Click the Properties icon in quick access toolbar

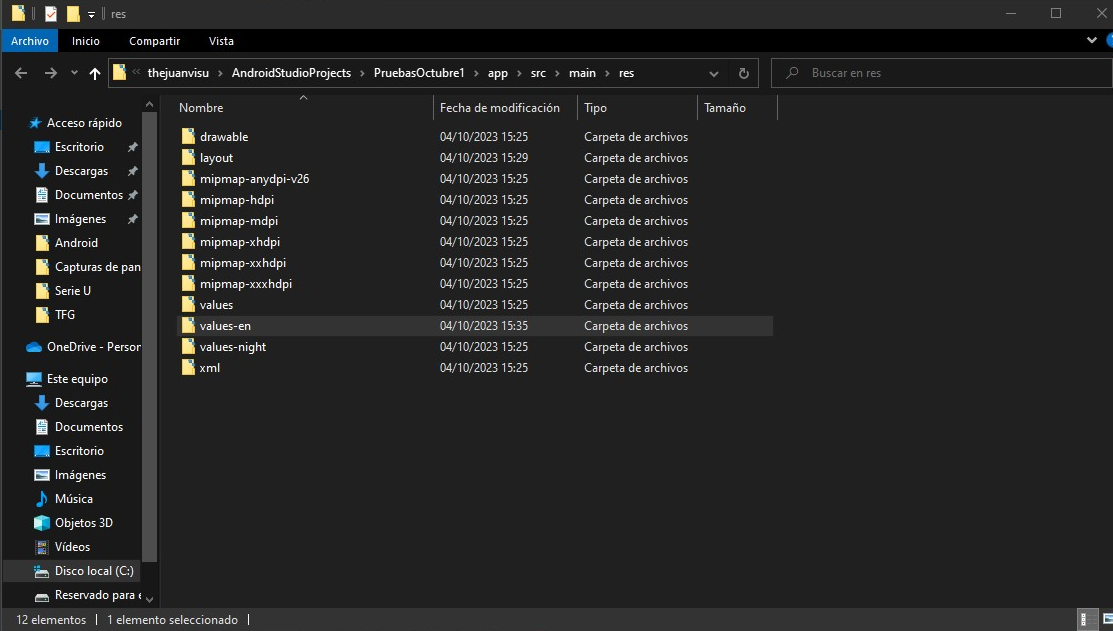[x=51, y=14]
